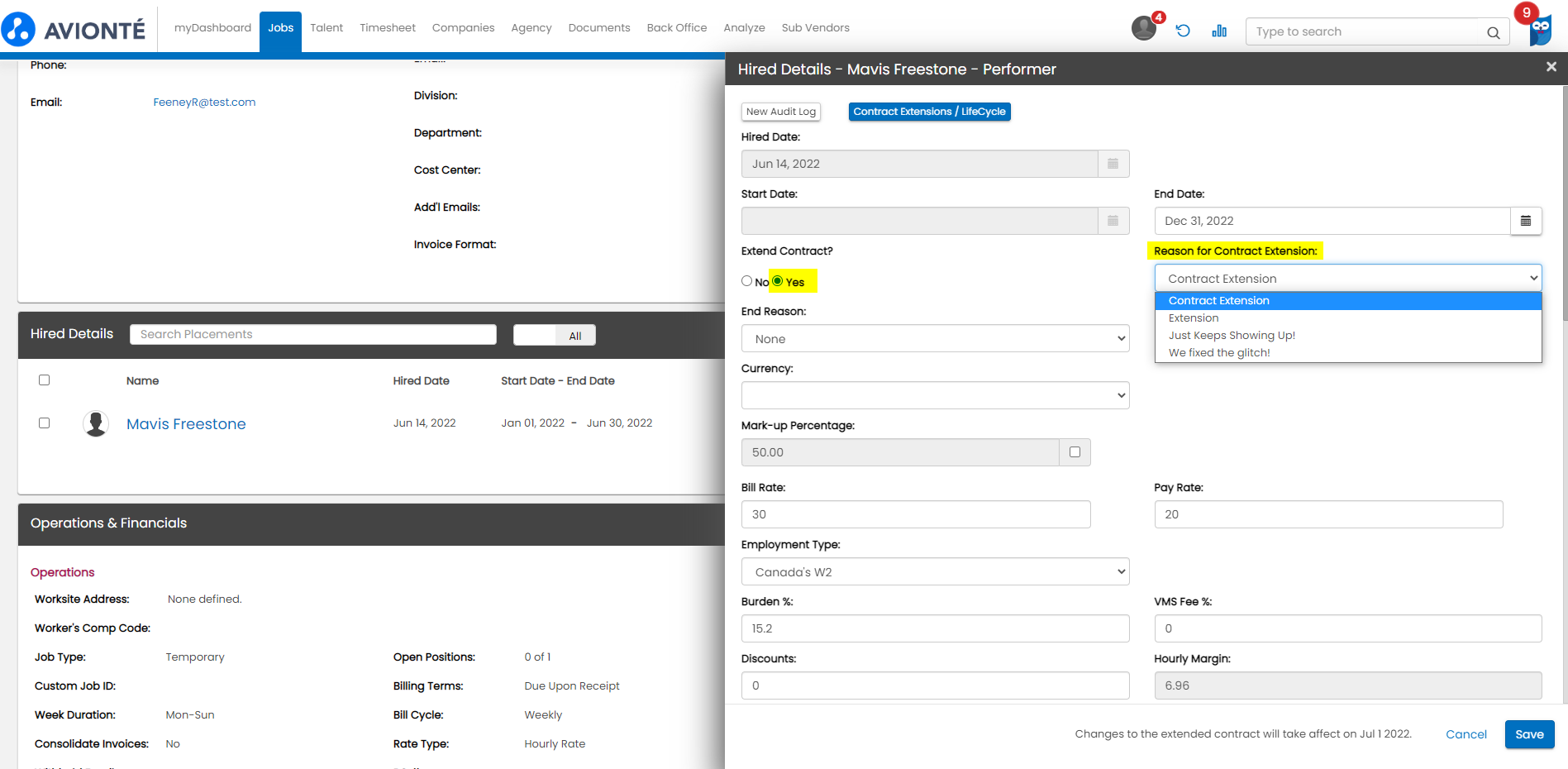Open New Audit Log
The height and width of the screenshot is (769, 1568).
tap(780, 112)
